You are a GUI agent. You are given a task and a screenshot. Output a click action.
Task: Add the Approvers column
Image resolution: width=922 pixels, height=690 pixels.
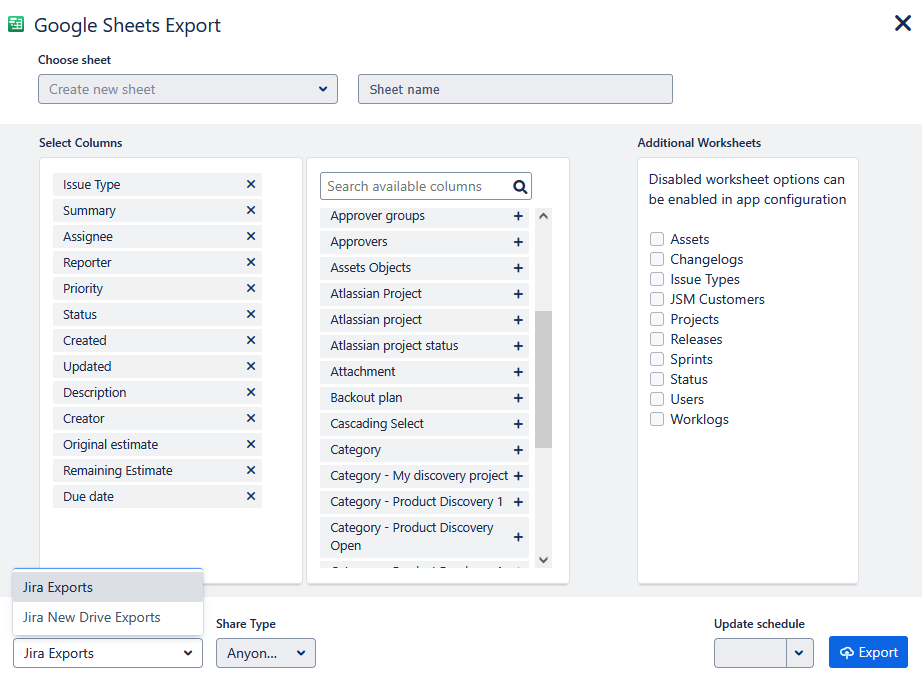[518, 242]
